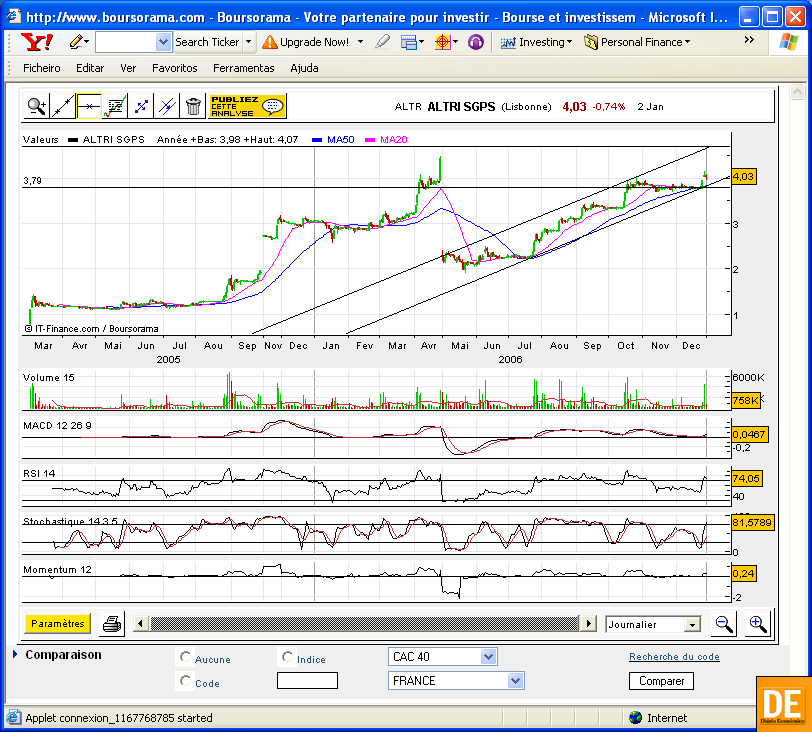The width and height of the screenshot is (812, 732).
Task: Select the Indice radio button
Action: pos(287,657)
